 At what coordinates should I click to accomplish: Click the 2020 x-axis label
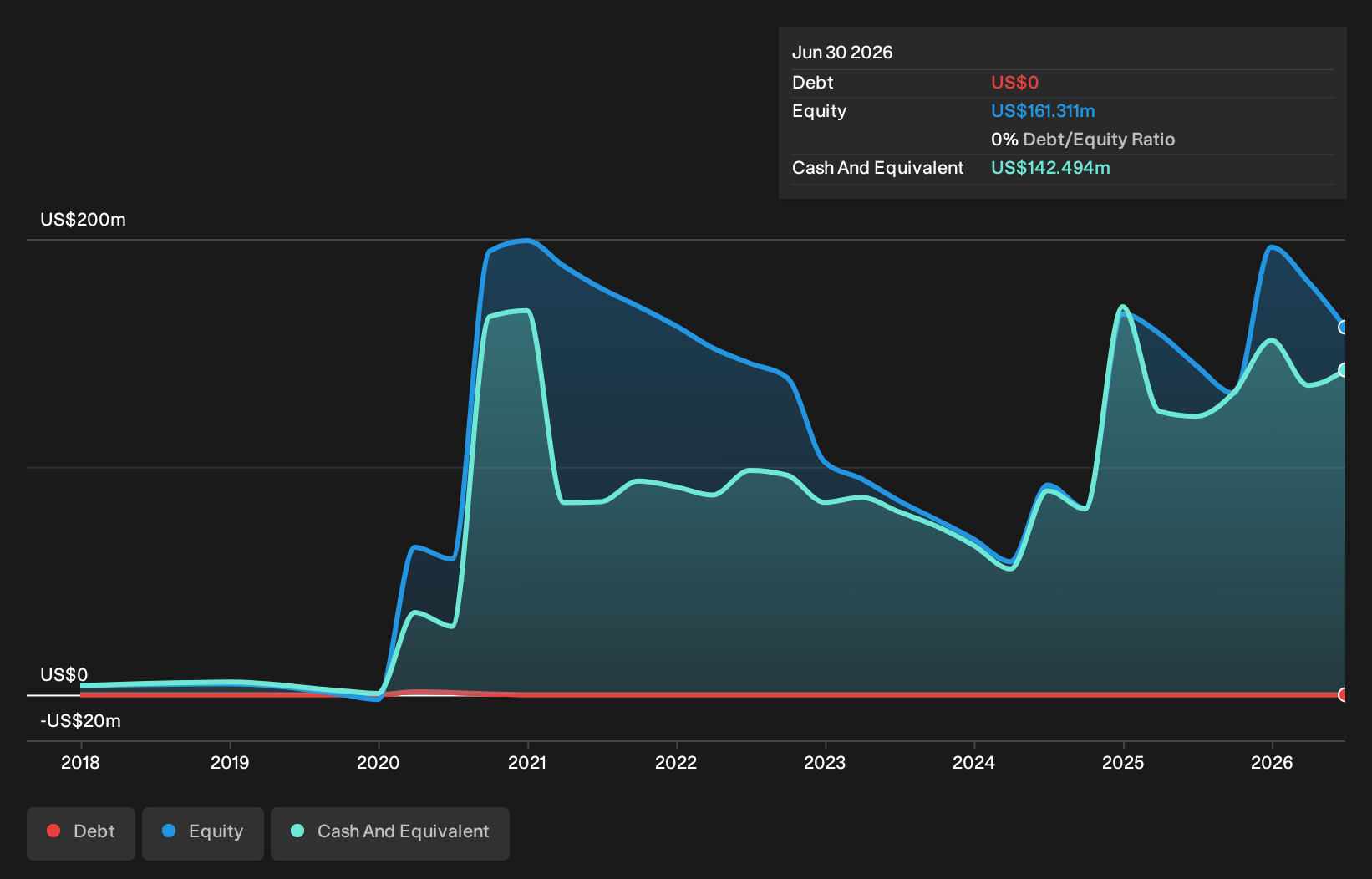(379, 763)
